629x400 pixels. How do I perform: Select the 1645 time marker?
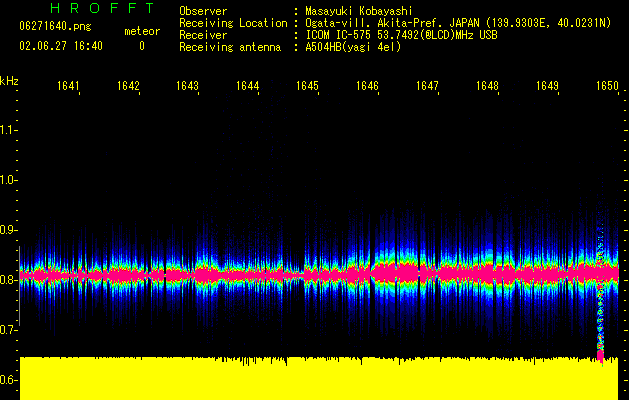(x=308, y=87)
